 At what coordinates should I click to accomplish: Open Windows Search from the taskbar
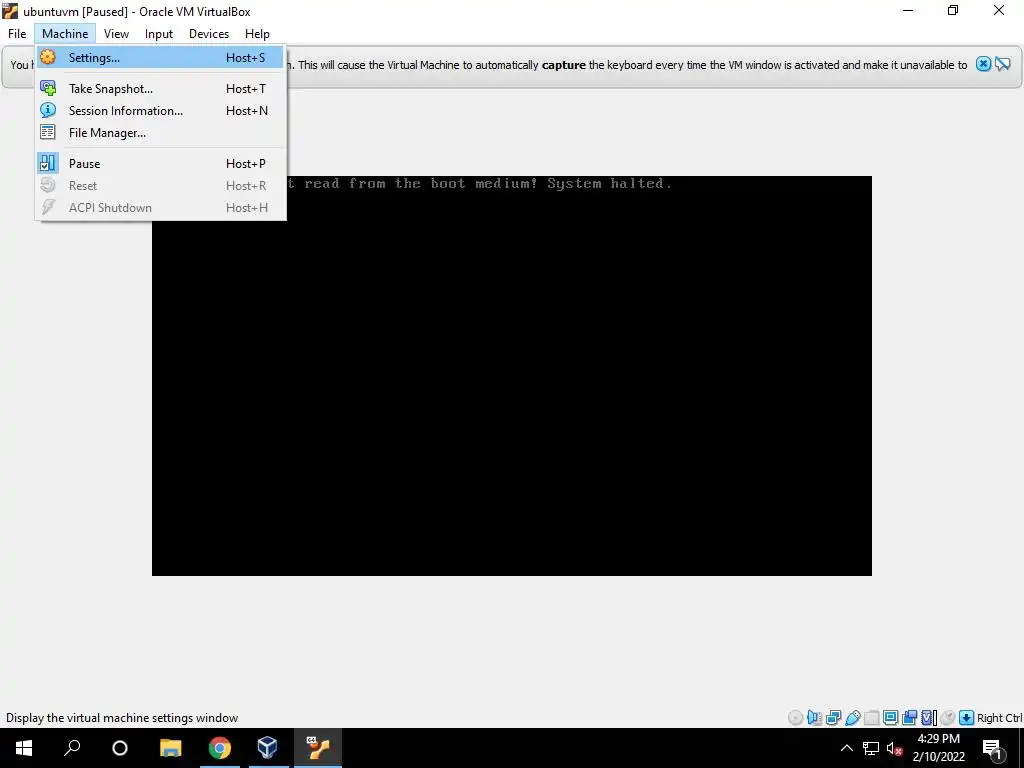72,748
